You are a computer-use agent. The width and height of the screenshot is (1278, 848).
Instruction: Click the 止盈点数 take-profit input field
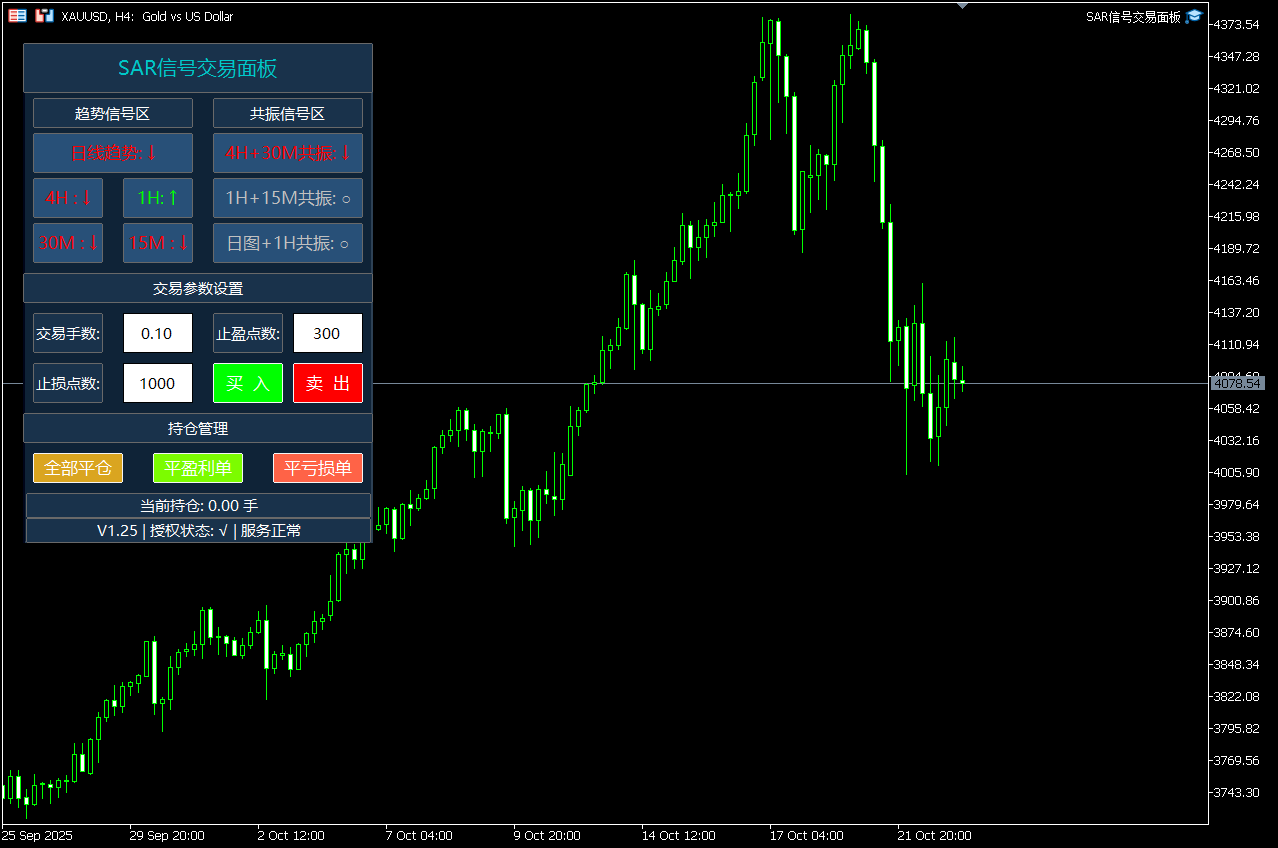coord(328,333)
